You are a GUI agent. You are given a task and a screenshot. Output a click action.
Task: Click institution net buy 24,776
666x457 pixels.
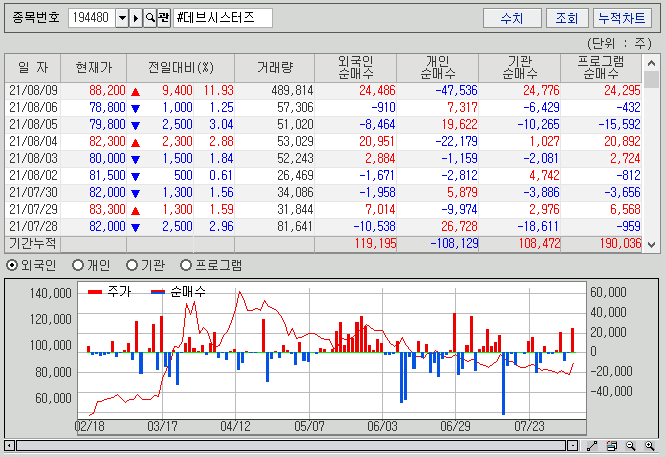pyautogui.click(x=541, y=90)
